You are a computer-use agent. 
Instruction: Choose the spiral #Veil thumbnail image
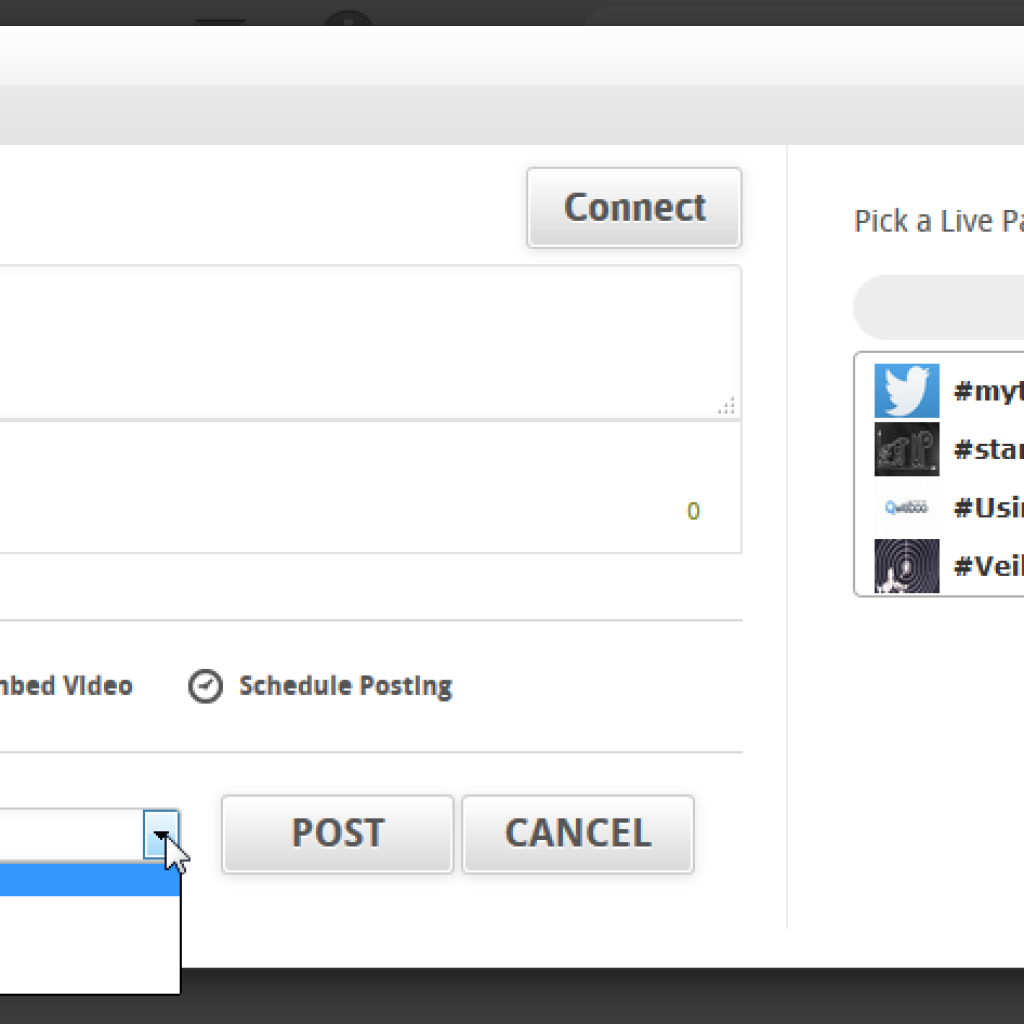click(x=906, y=566)
